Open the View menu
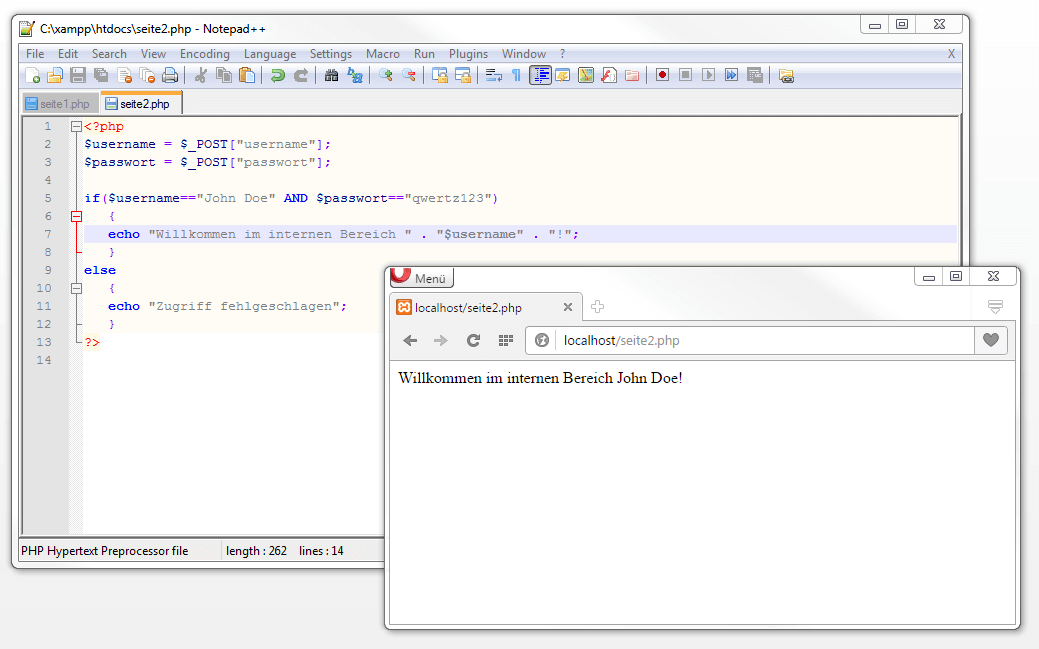The width and height of the screenshot is (1039, 649). tap(153, 54)
